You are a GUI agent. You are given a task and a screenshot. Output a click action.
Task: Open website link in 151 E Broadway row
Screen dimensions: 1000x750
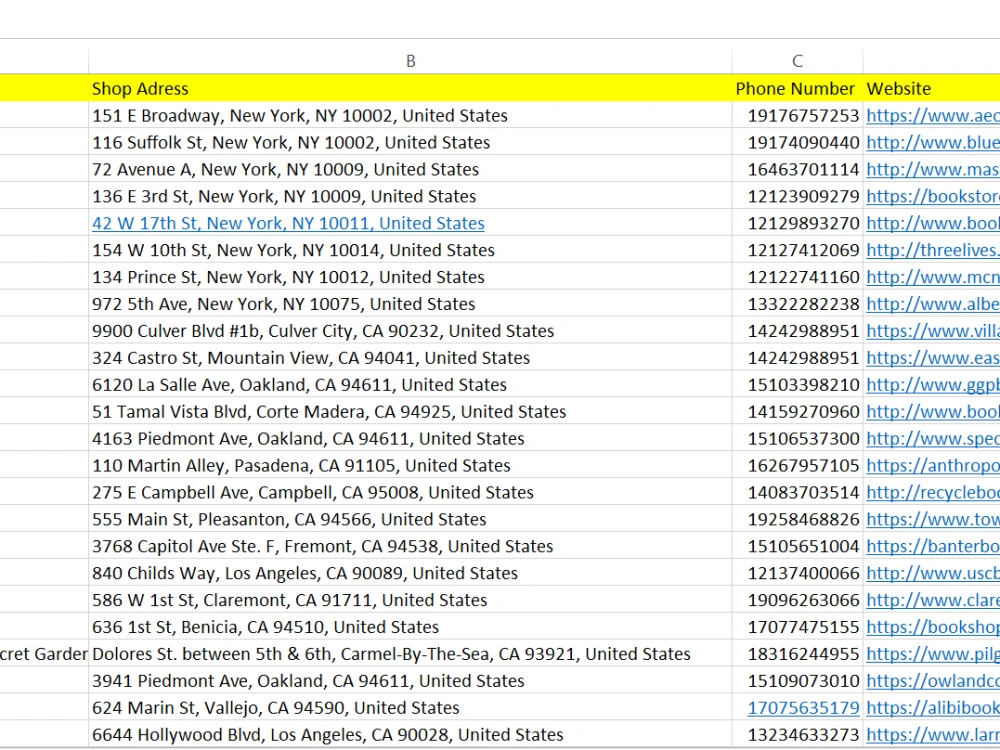pyautogui.click(x=932, y=115)
